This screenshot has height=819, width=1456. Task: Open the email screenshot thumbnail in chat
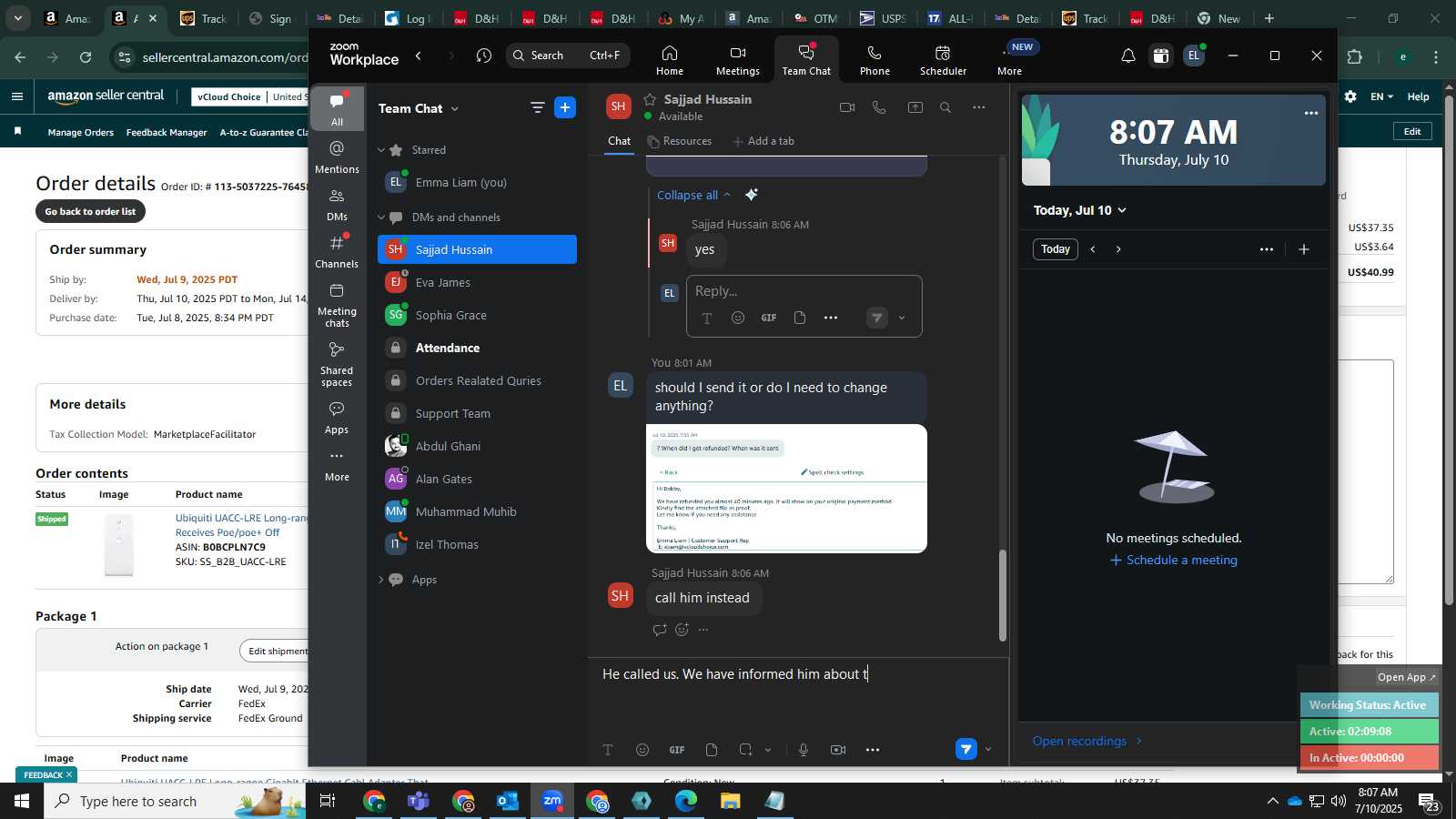point(786,489)
